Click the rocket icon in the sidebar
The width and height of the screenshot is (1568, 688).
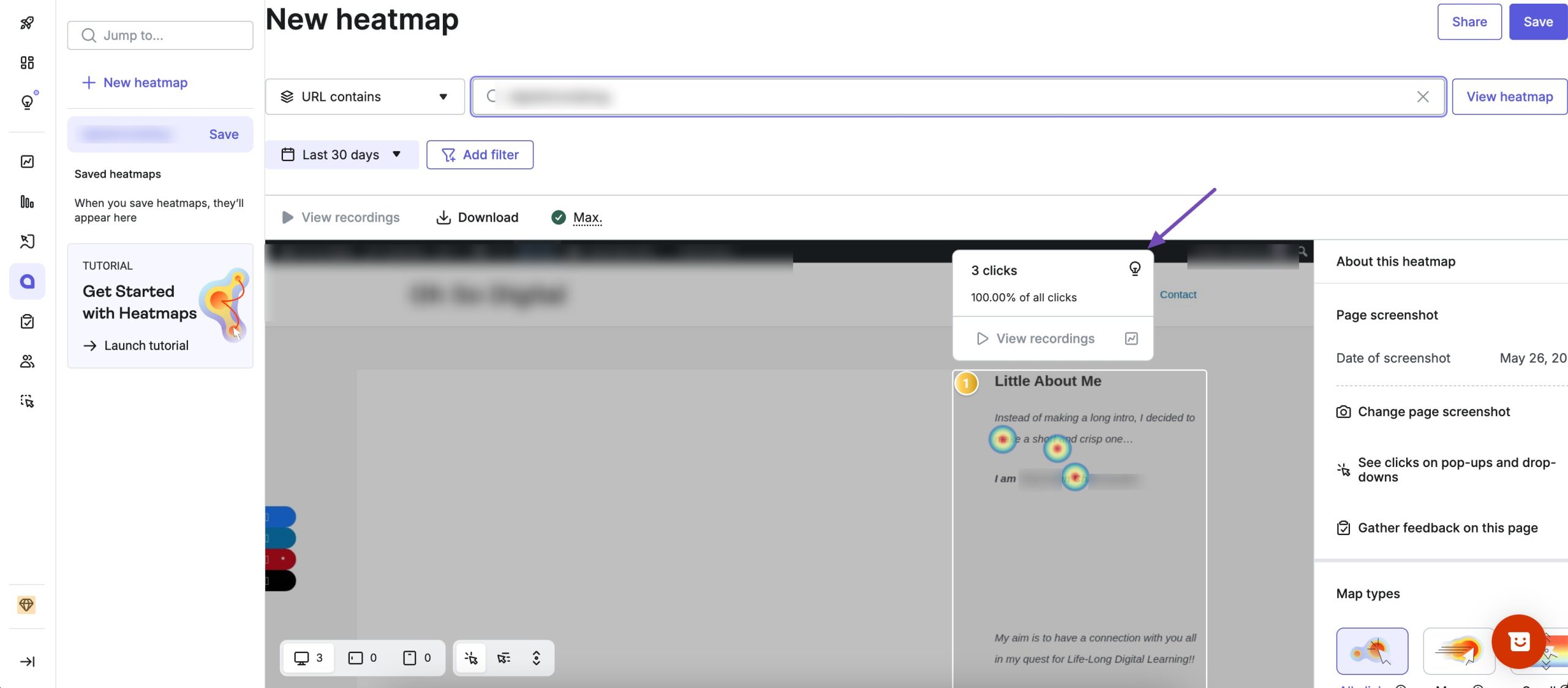27,23
